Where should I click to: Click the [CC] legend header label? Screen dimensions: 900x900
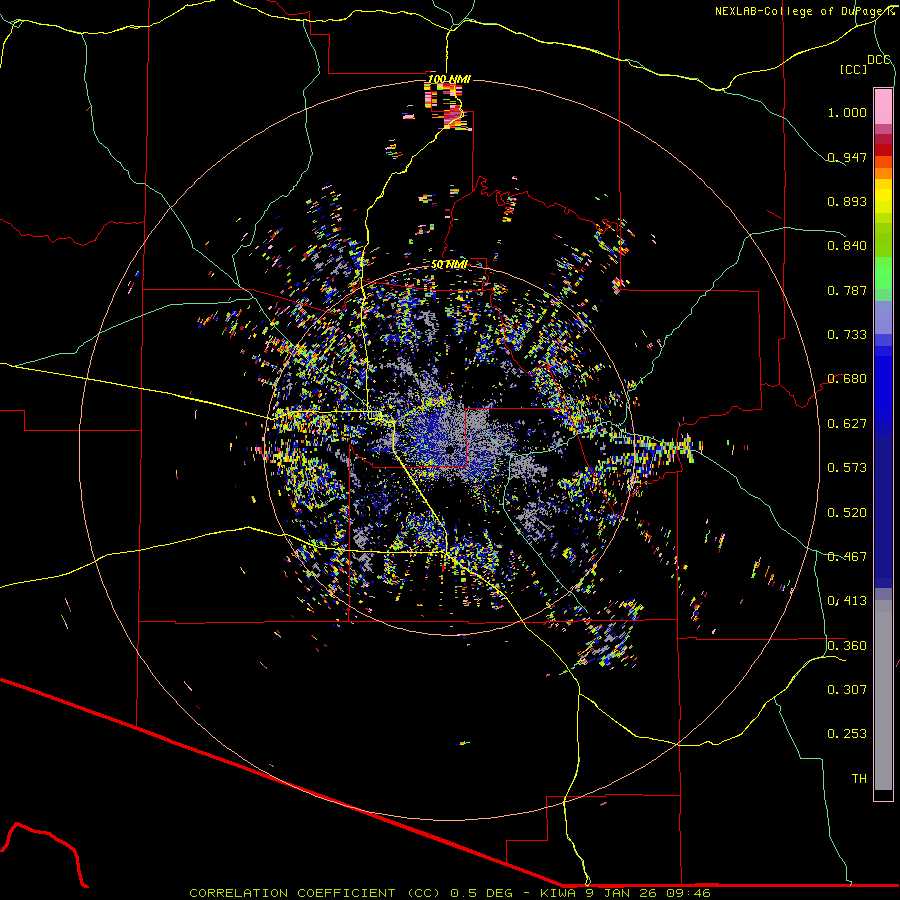tap(853, 69)
